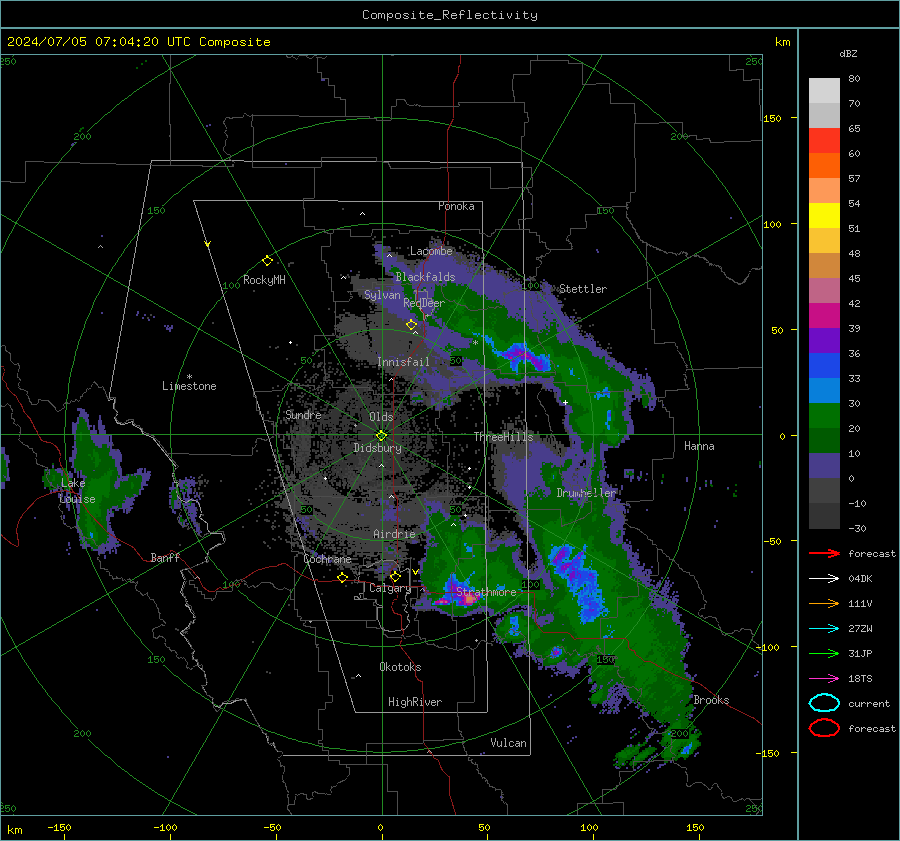Click the red forecast ellipse legend symbol
The width and height of the screenshot is (900, 841).
(824, 728)
